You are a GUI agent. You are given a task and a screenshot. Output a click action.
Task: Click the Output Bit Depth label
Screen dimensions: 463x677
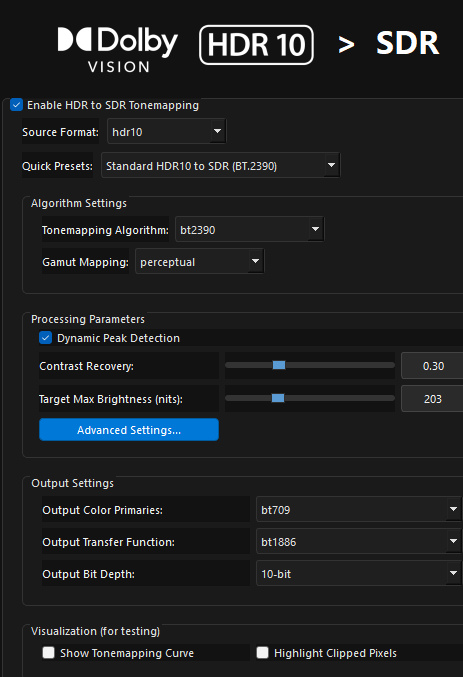tap(89, 574)
